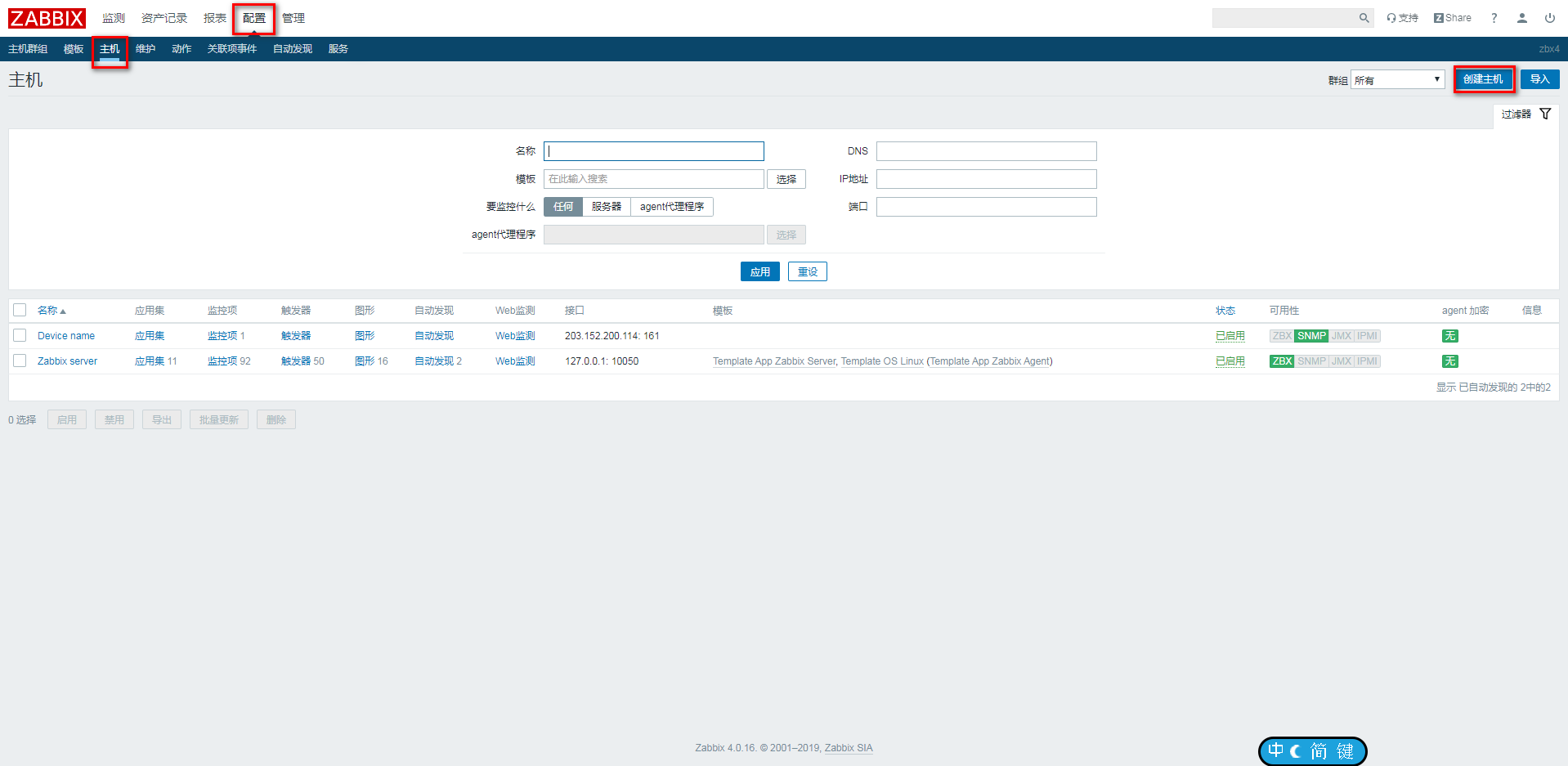Select the 服务器 monitoring option
Image resolution: width=1568 pixels, height=766 pixels.
click(x=606, y=207)
